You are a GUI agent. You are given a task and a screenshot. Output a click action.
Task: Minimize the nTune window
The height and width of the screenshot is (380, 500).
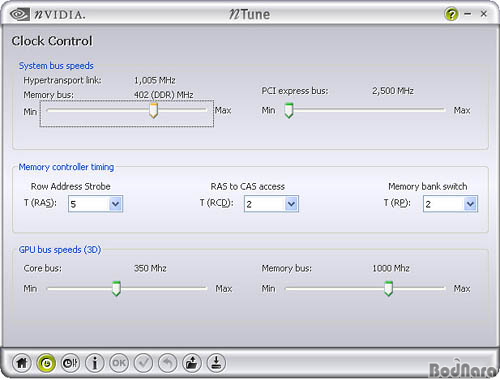click(x=468, y=14)
